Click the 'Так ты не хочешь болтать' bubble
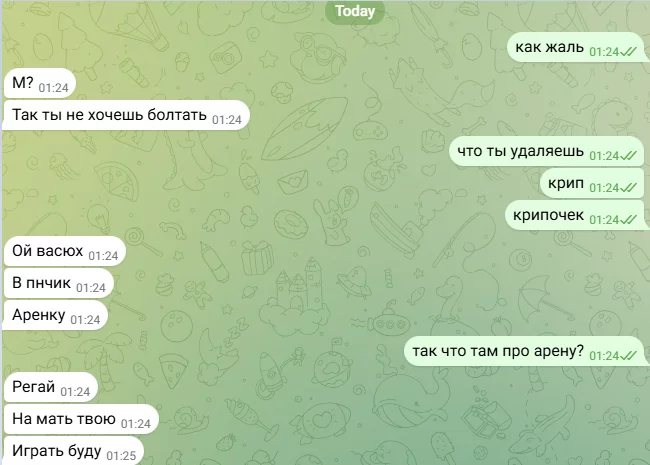The image size is (650, 465). [126, 115]
